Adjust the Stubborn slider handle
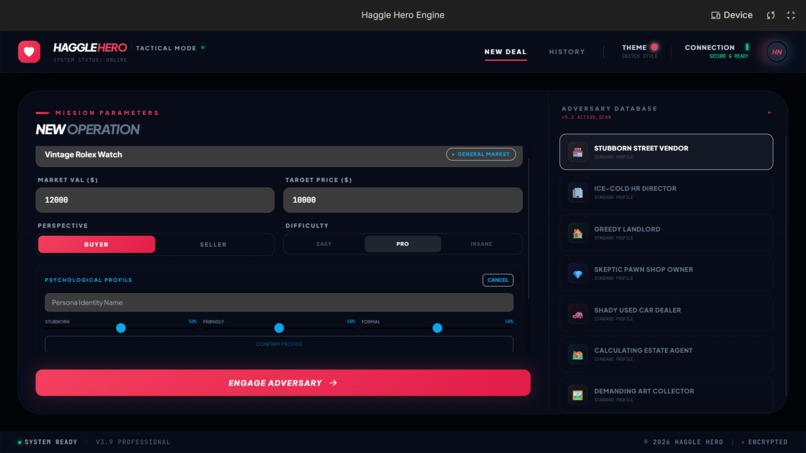Image resolution: width=806 pixels, height=453 pixels. click(x=121, y=328)
